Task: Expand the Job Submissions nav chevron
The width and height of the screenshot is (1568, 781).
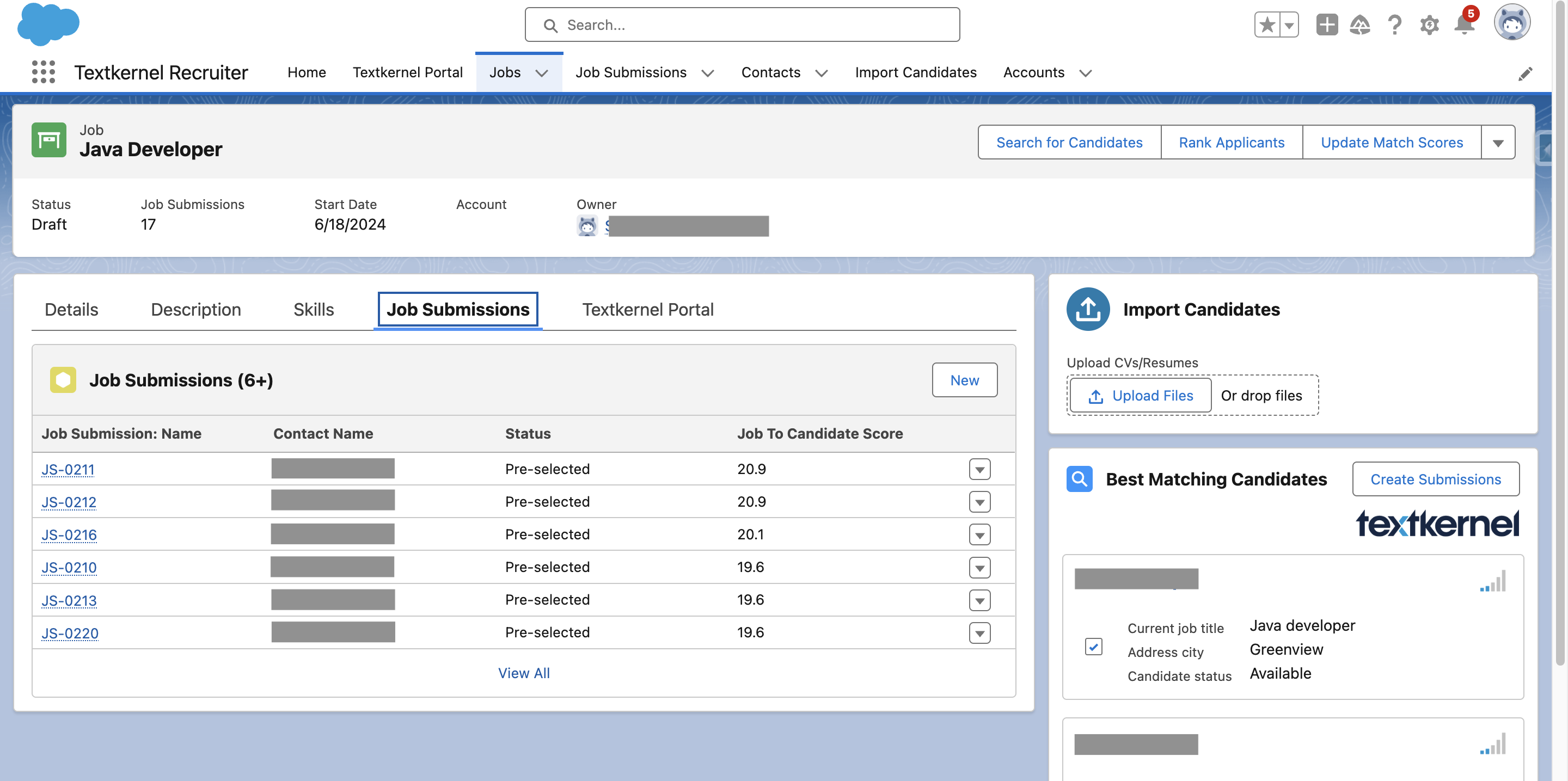Action: 707,73
